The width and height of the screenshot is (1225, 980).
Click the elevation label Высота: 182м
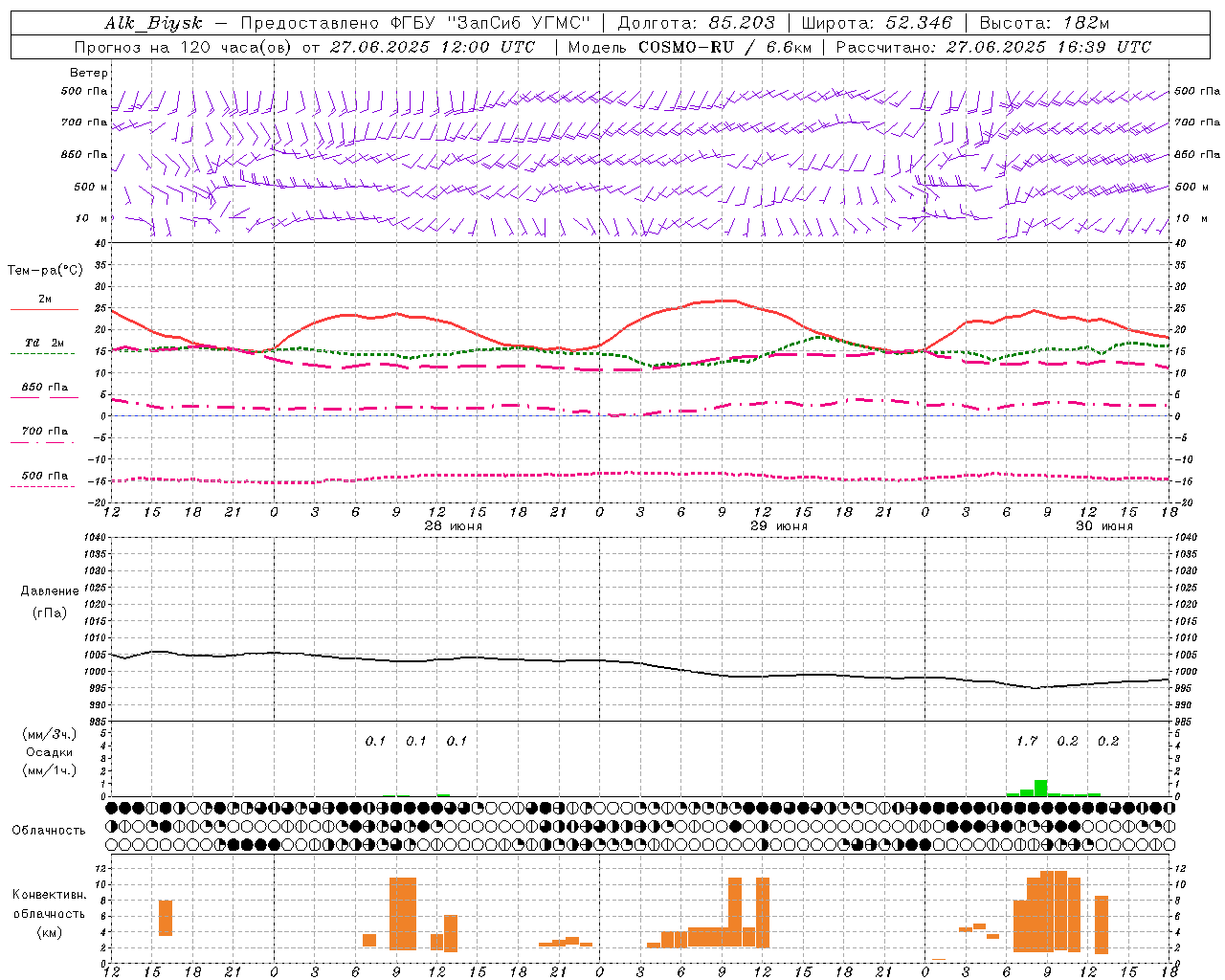pyautogui.click(x=1044, y=23)
